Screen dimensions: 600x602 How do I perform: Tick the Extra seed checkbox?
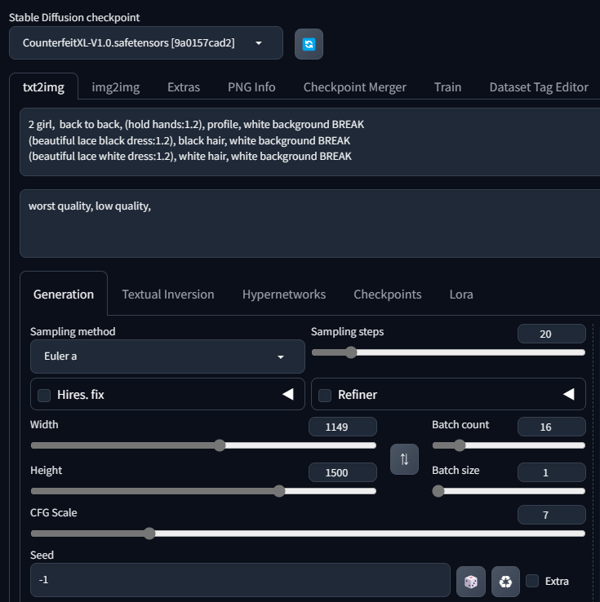coord(532,580)
